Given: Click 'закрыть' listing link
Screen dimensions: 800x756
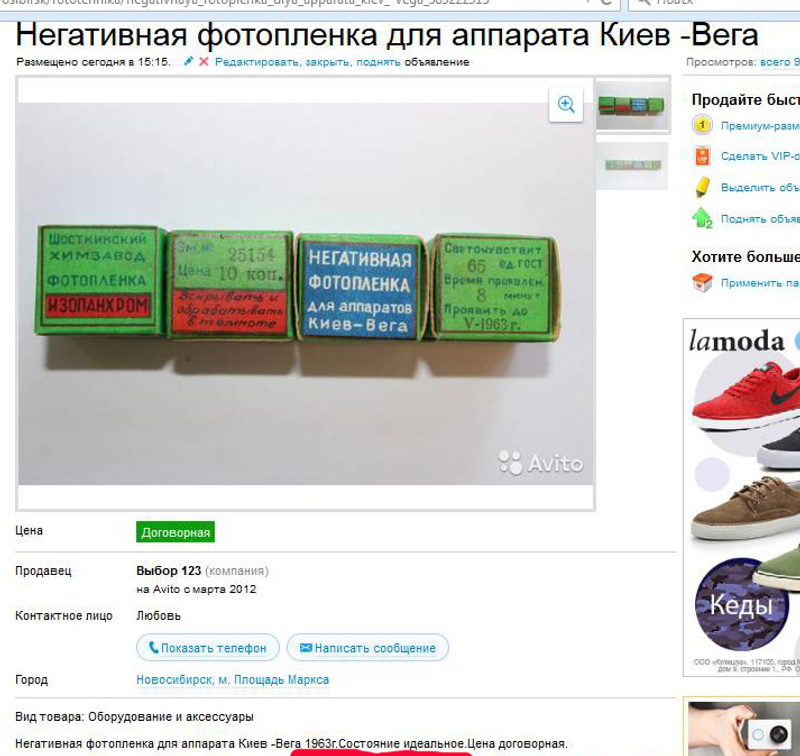Looking at the screenshot, I should pos(328,62).
